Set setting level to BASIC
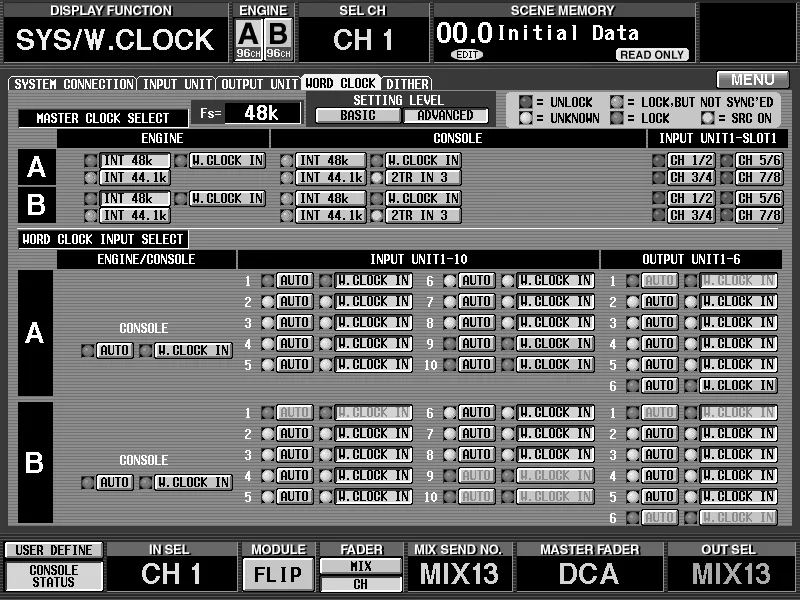 (358, 116)
